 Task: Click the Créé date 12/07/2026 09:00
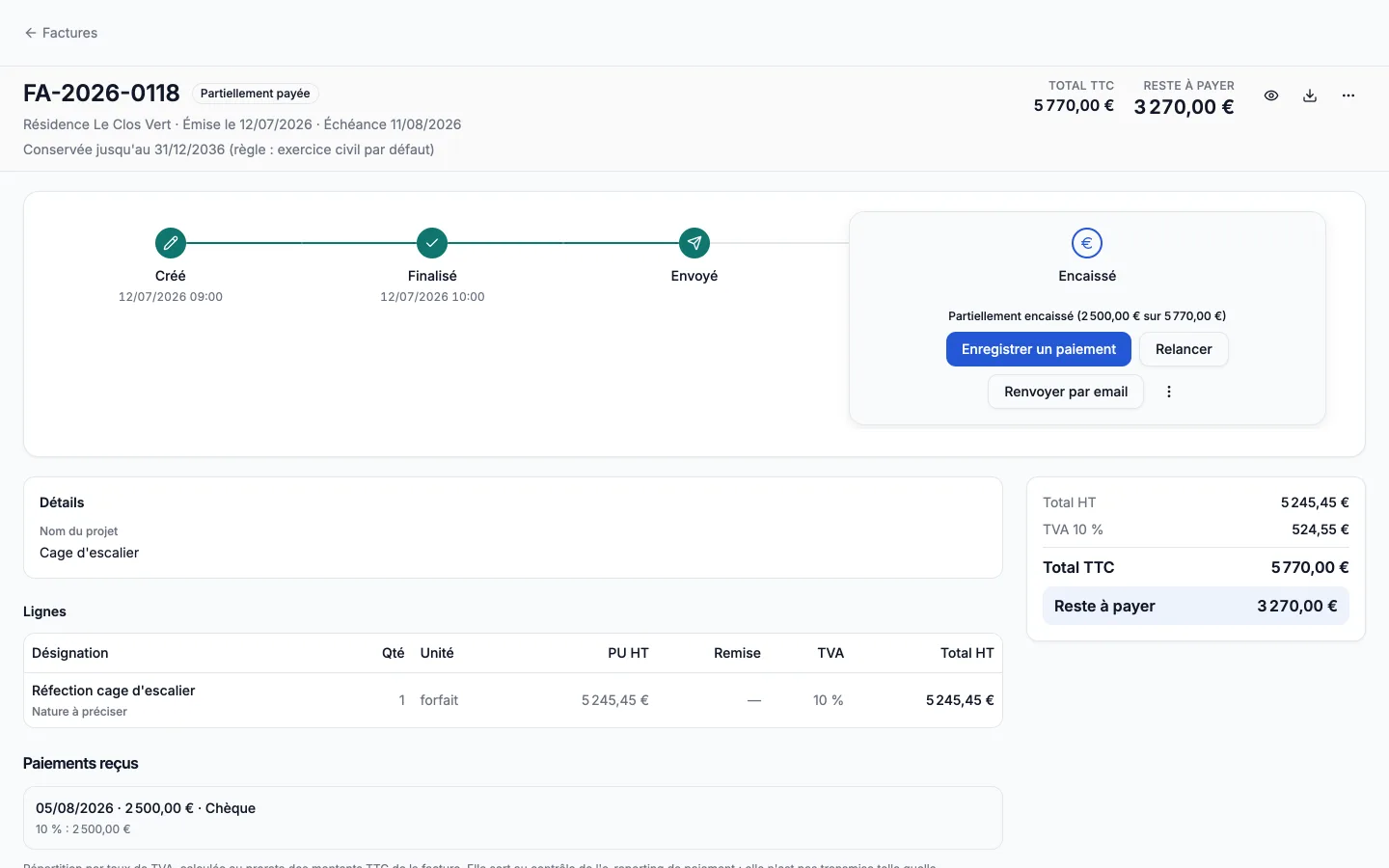171,297
